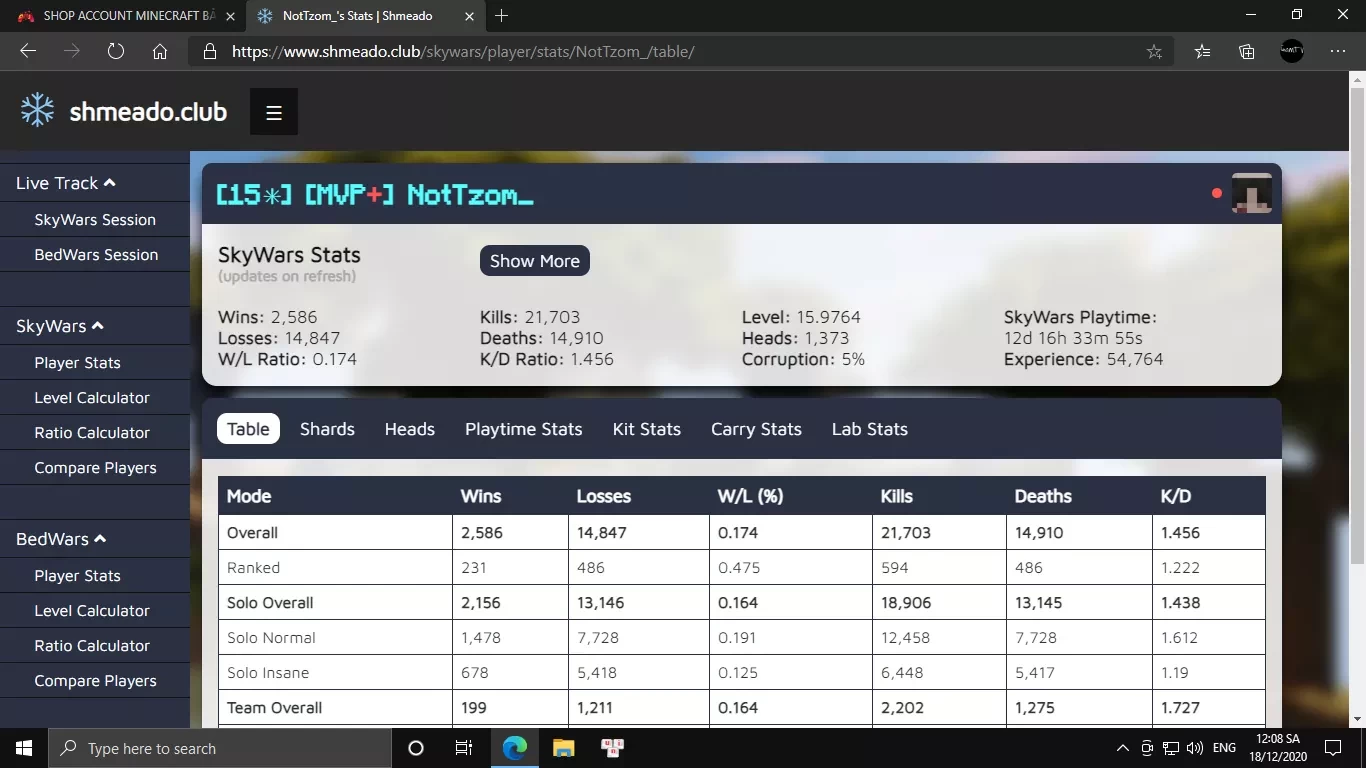
Task: Switch to the Shards tab
Action: coord(327,429)
